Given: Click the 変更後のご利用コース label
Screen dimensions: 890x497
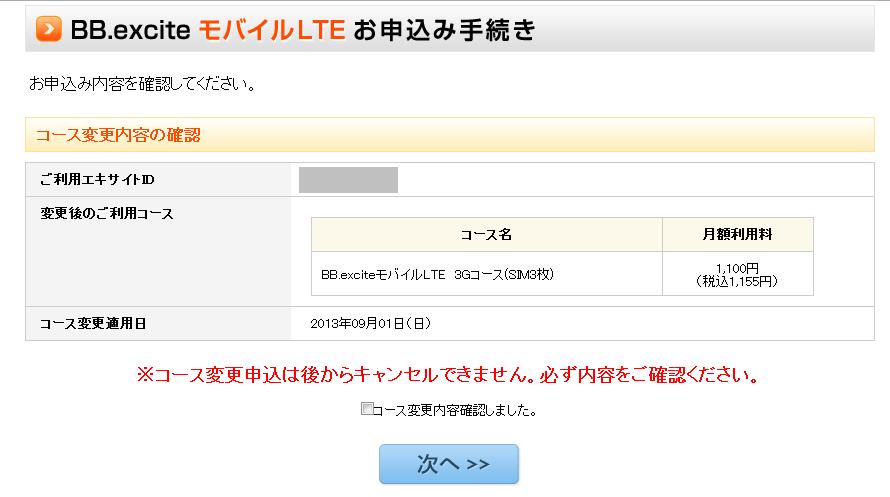Looking at the screenshot, I should pos(107,214).
